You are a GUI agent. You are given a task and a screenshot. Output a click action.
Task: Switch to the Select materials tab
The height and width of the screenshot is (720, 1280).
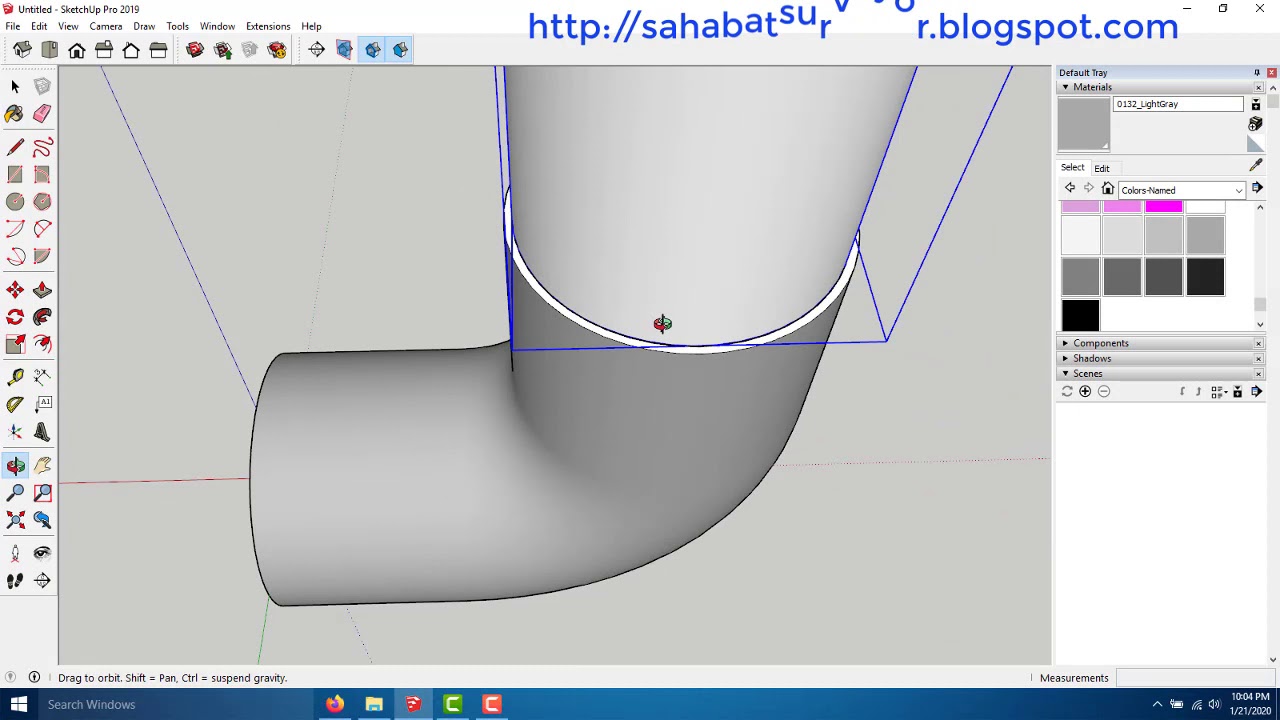click(x=1073, y=167)
